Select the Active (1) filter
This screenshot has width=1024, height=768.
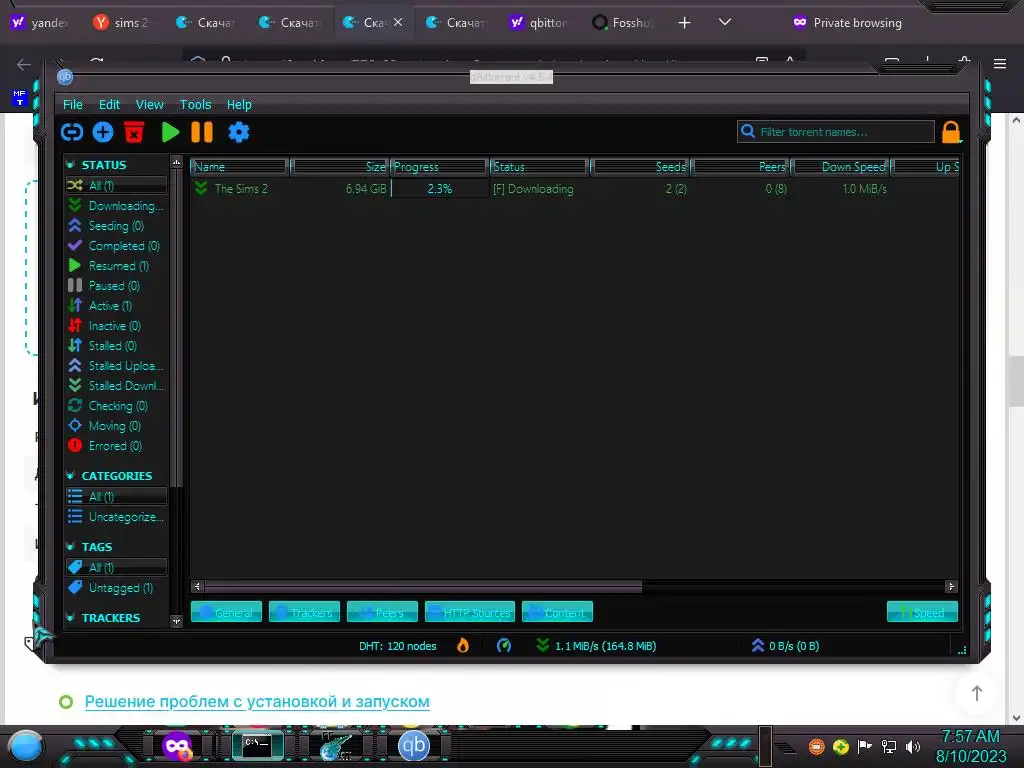coord(116,306)
